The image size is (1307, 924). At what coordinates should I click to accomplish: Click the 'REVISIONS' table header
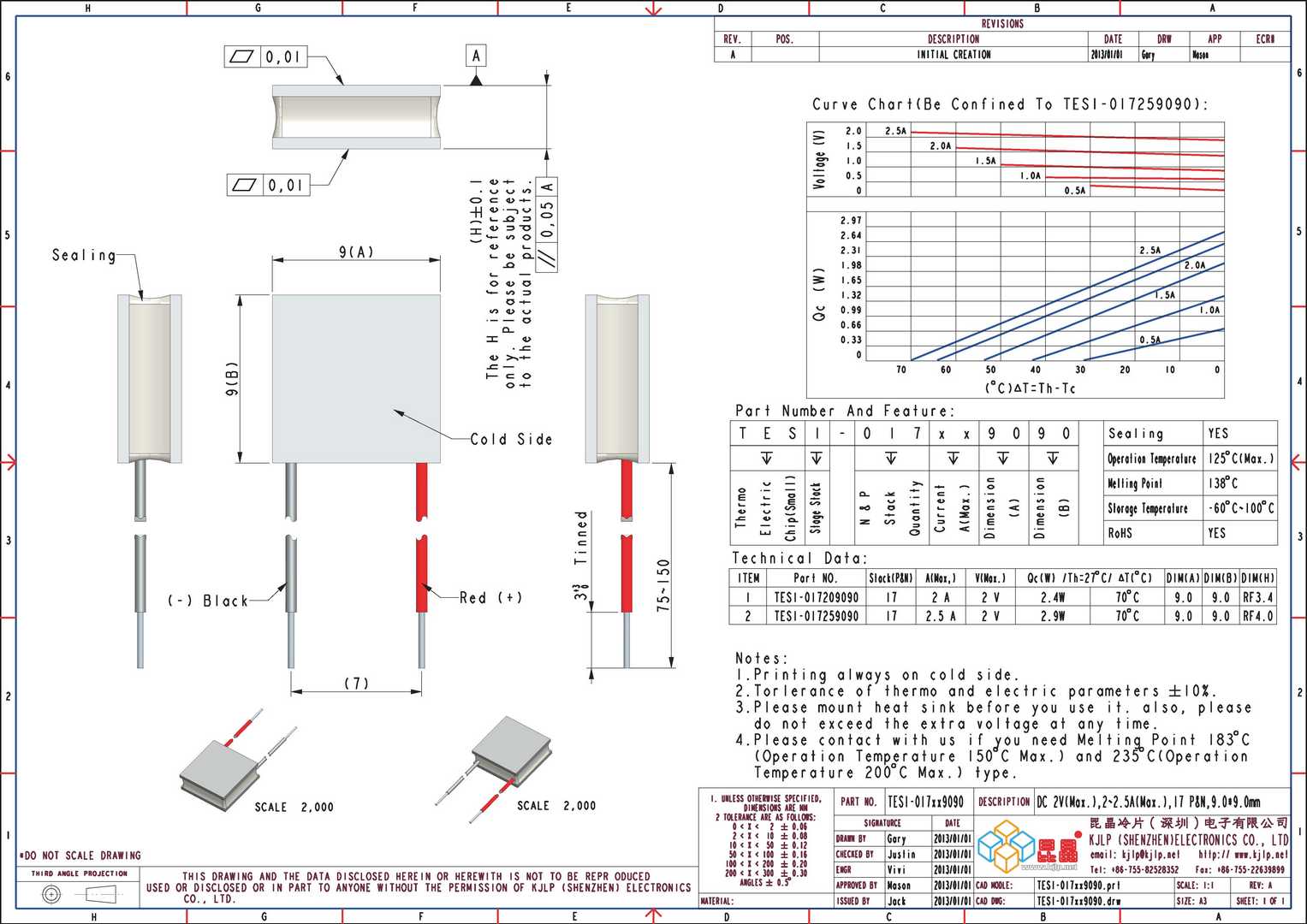(1002, 24)
